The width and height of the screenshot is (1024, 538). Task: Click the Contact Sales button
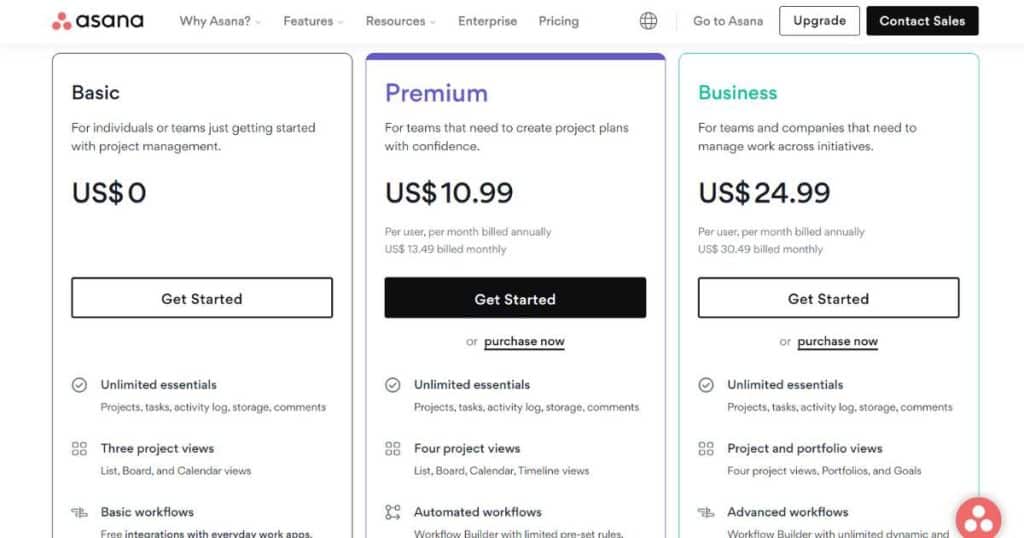point(922,21)
